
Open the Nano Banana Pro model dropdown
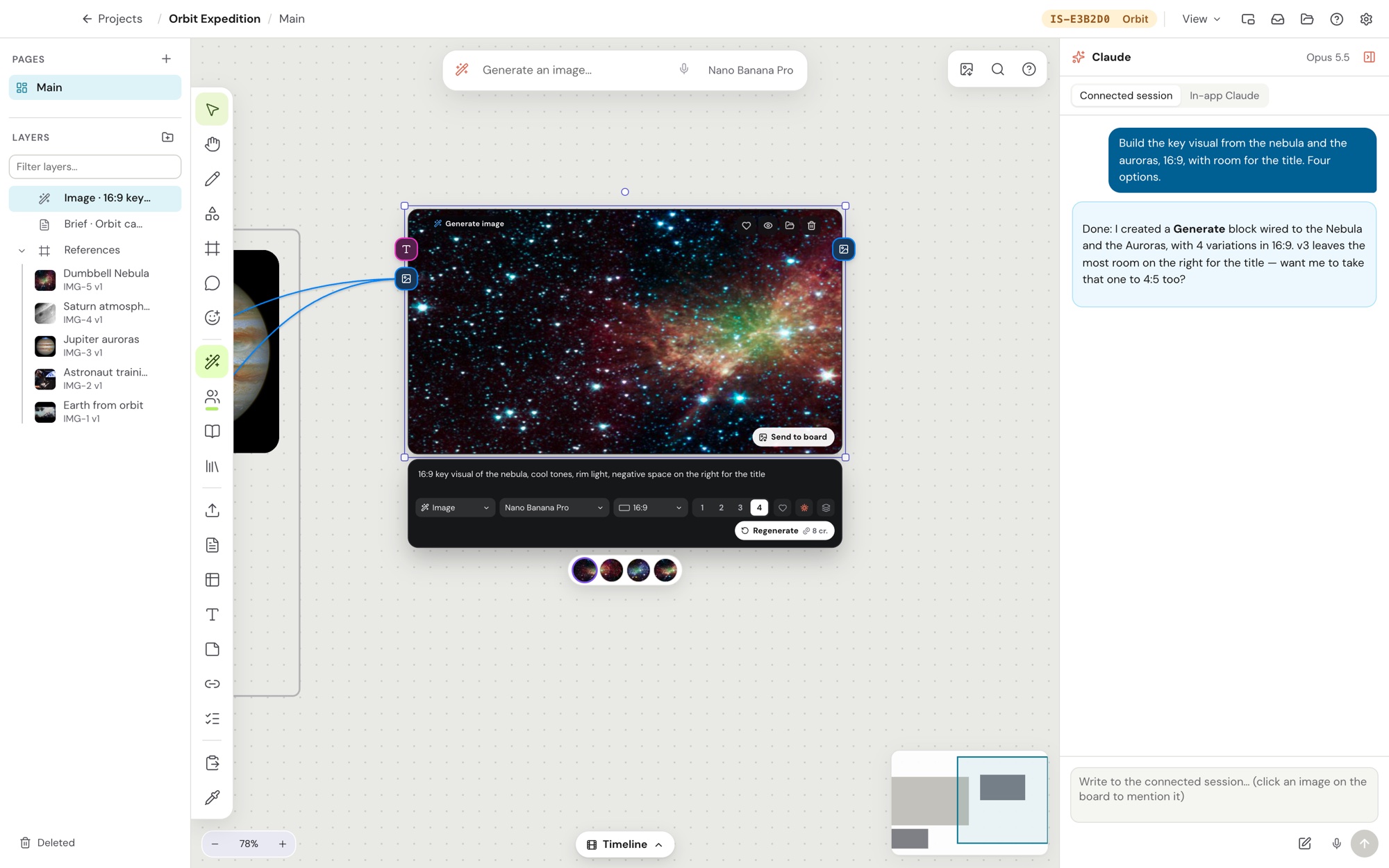pos(554,508)
